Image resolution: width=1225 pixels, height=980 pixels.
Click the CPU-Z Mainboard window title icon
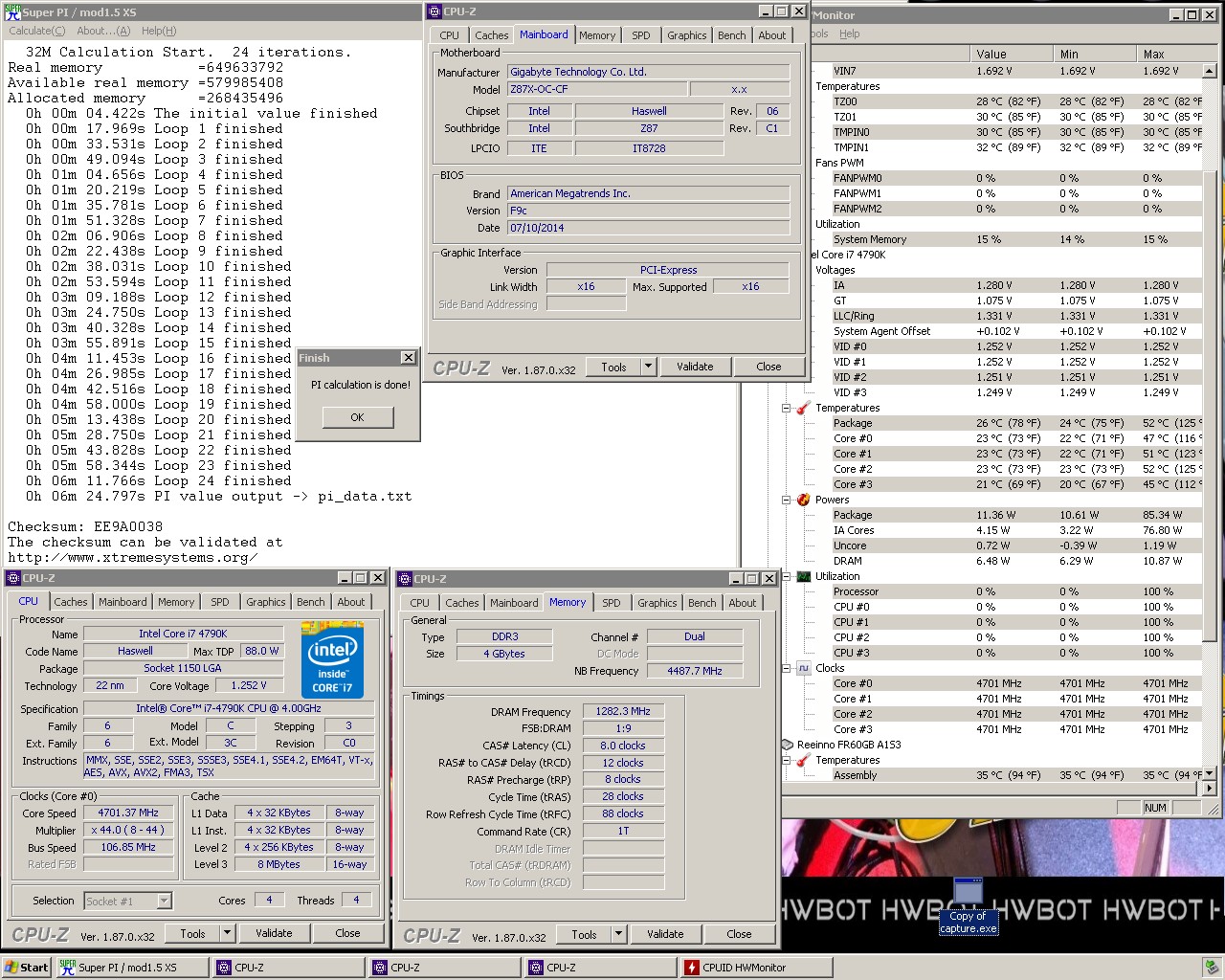(435, 11)
